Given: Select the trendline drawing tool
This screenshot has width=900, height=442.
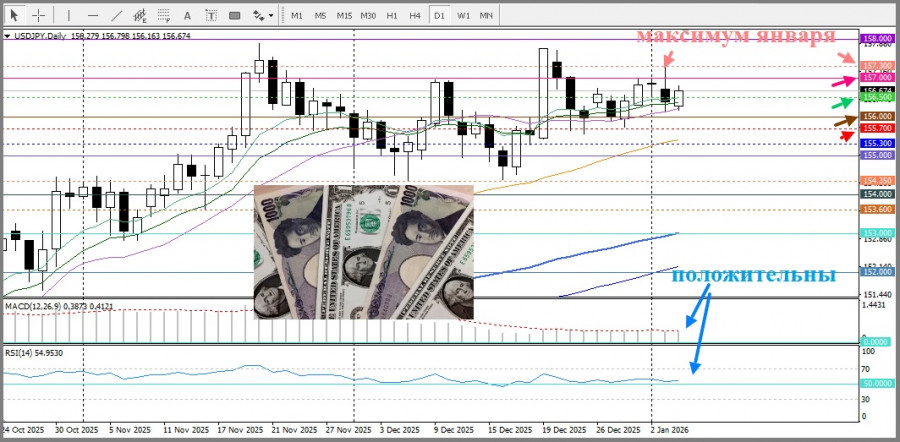Looking at the screenshot, I should click(x=117, y=15).
